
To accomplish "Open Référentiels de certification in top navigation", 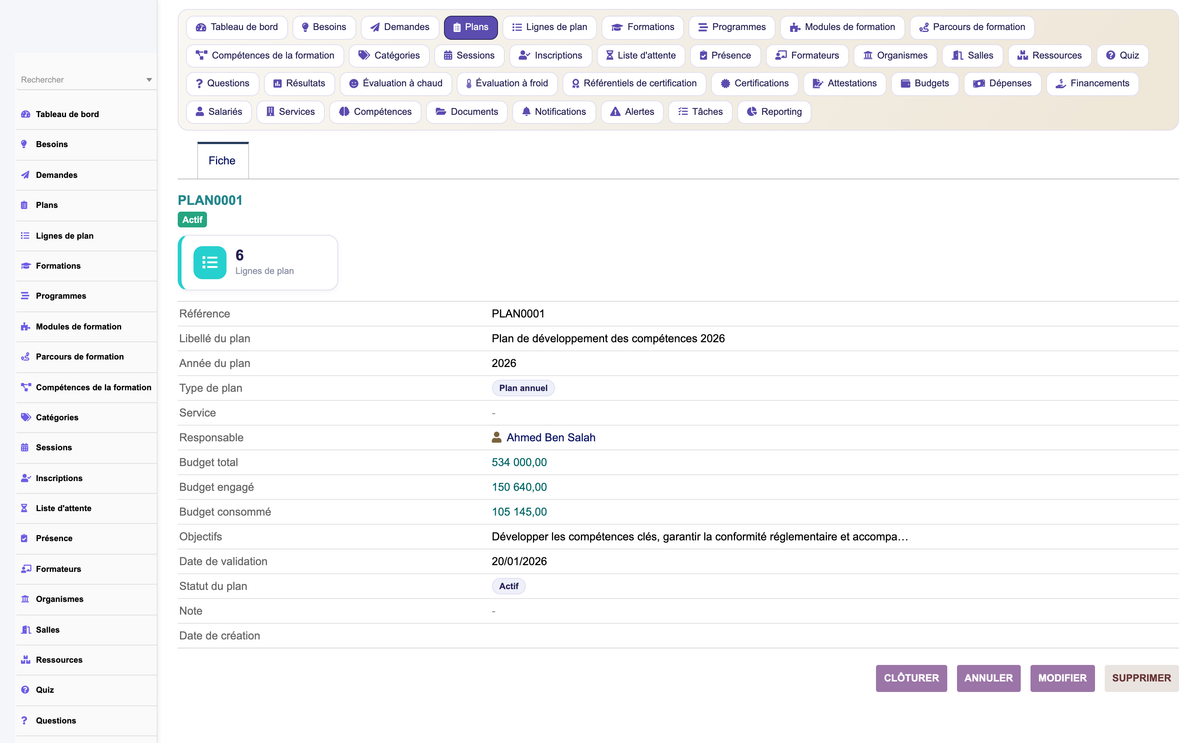I will pyautogui.click(x=634, y=83).
